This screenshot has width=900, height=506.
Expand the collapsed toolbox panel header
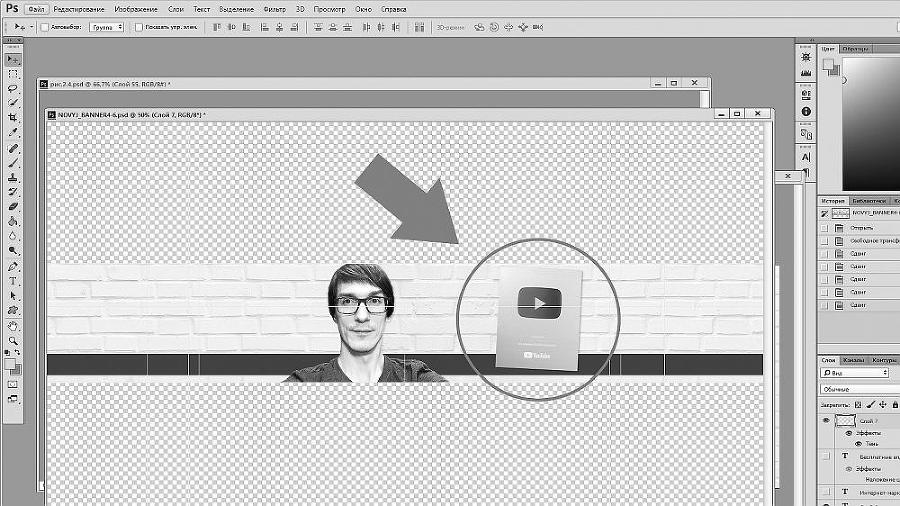(13, 40)
